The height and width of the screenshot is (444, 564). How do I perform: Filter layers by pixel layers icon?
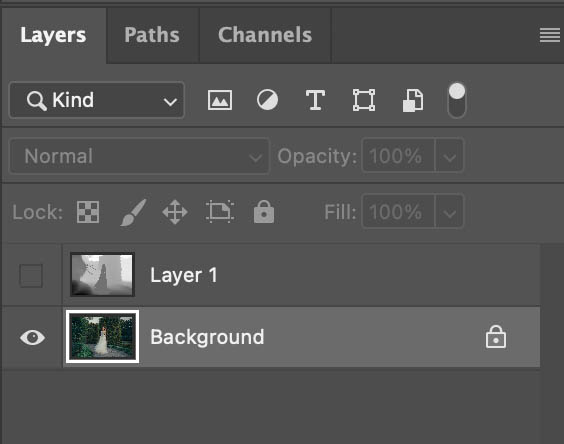coord(220,100)
